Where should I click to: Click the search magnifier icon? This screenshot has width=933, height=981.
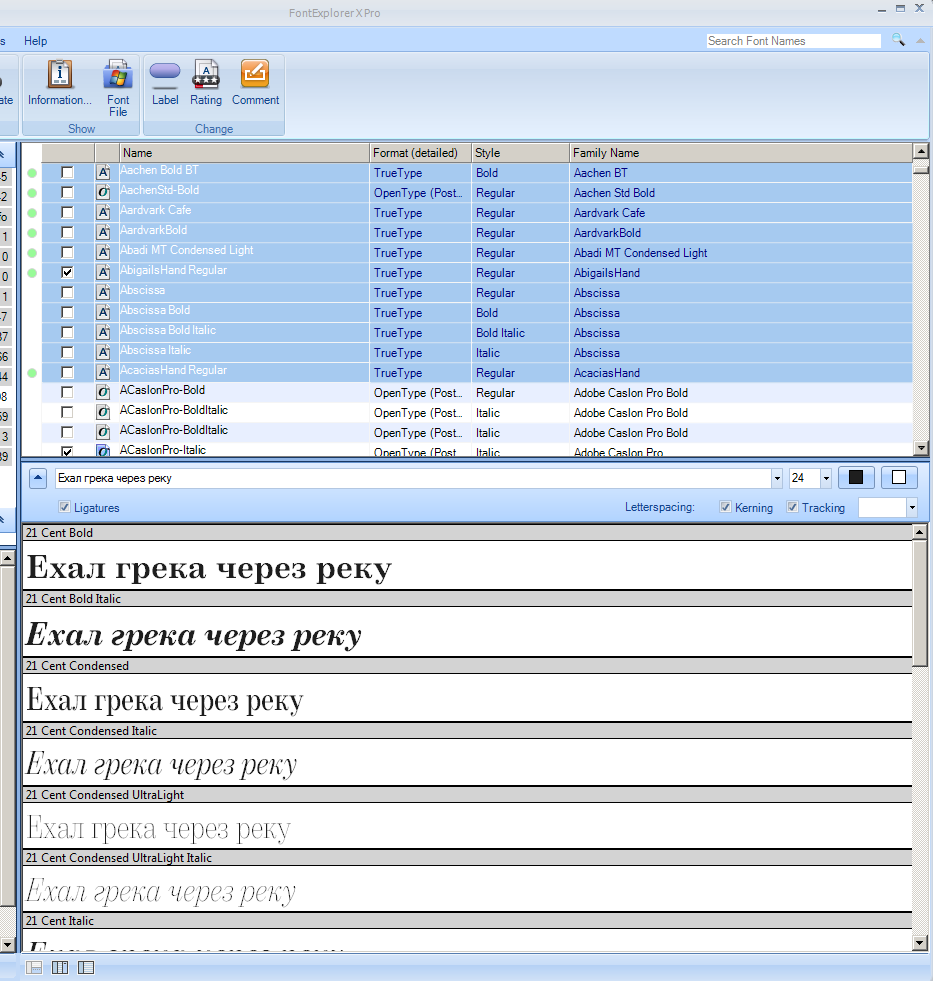tap(899, 41)
